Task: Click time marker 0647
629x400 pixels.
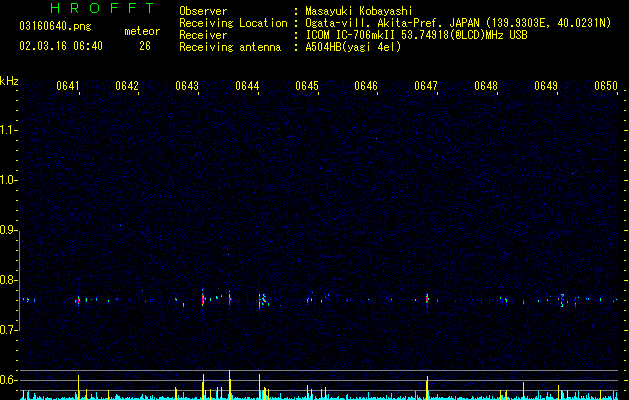Action: click(x=426, y=86)
